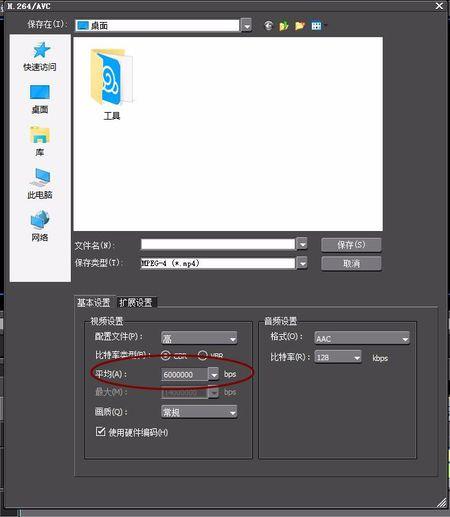Image resolution: width=450 pixels, height=517 pixels.
Task: Select the VBR bitrate type radio button
Action: click(x=203, y=355)
